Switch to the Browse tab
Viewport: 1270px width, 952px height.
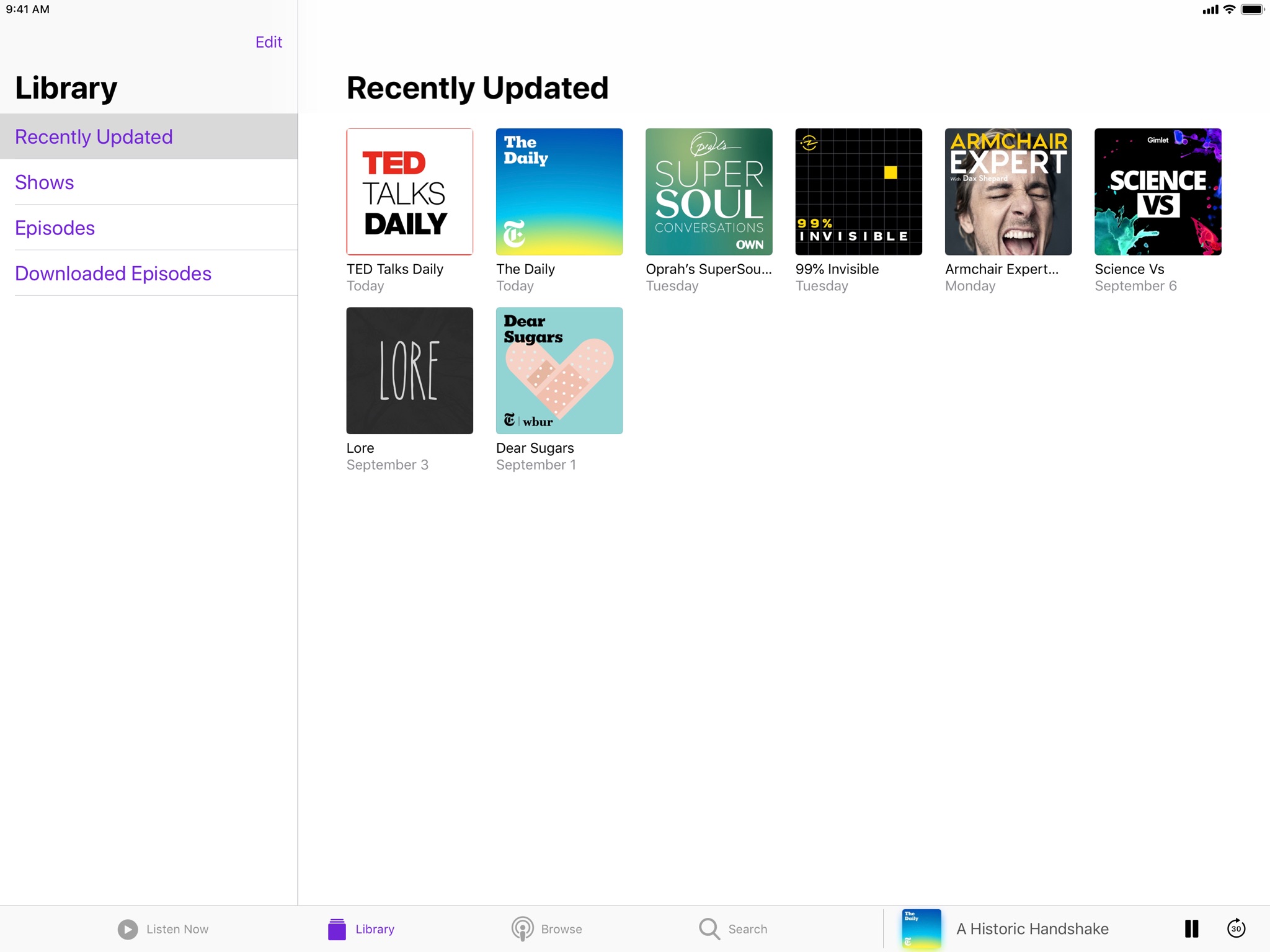[547, 929]
